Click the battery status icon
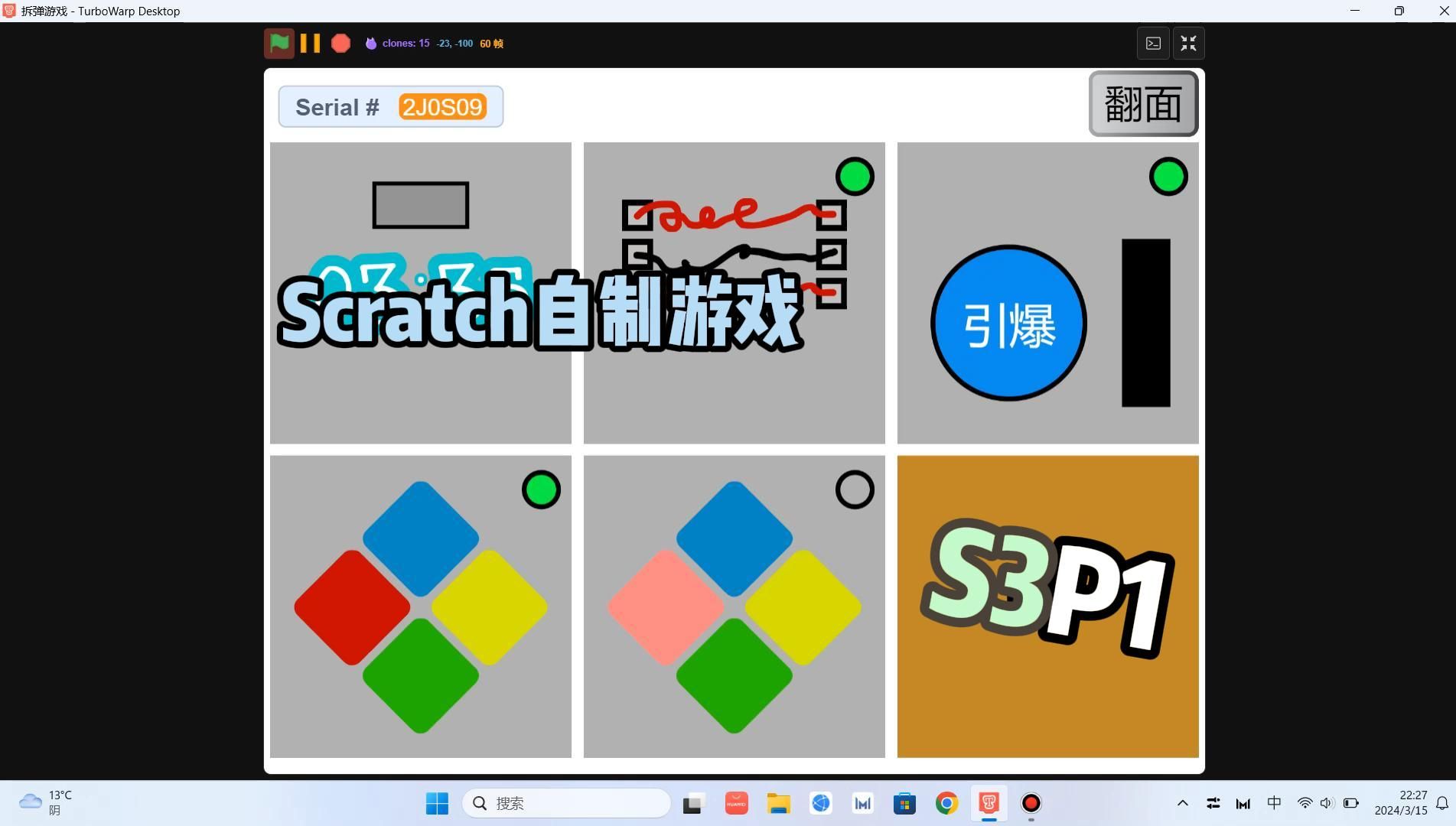The height and width of the screenshot is (826, 1456). coord(1351,803)
